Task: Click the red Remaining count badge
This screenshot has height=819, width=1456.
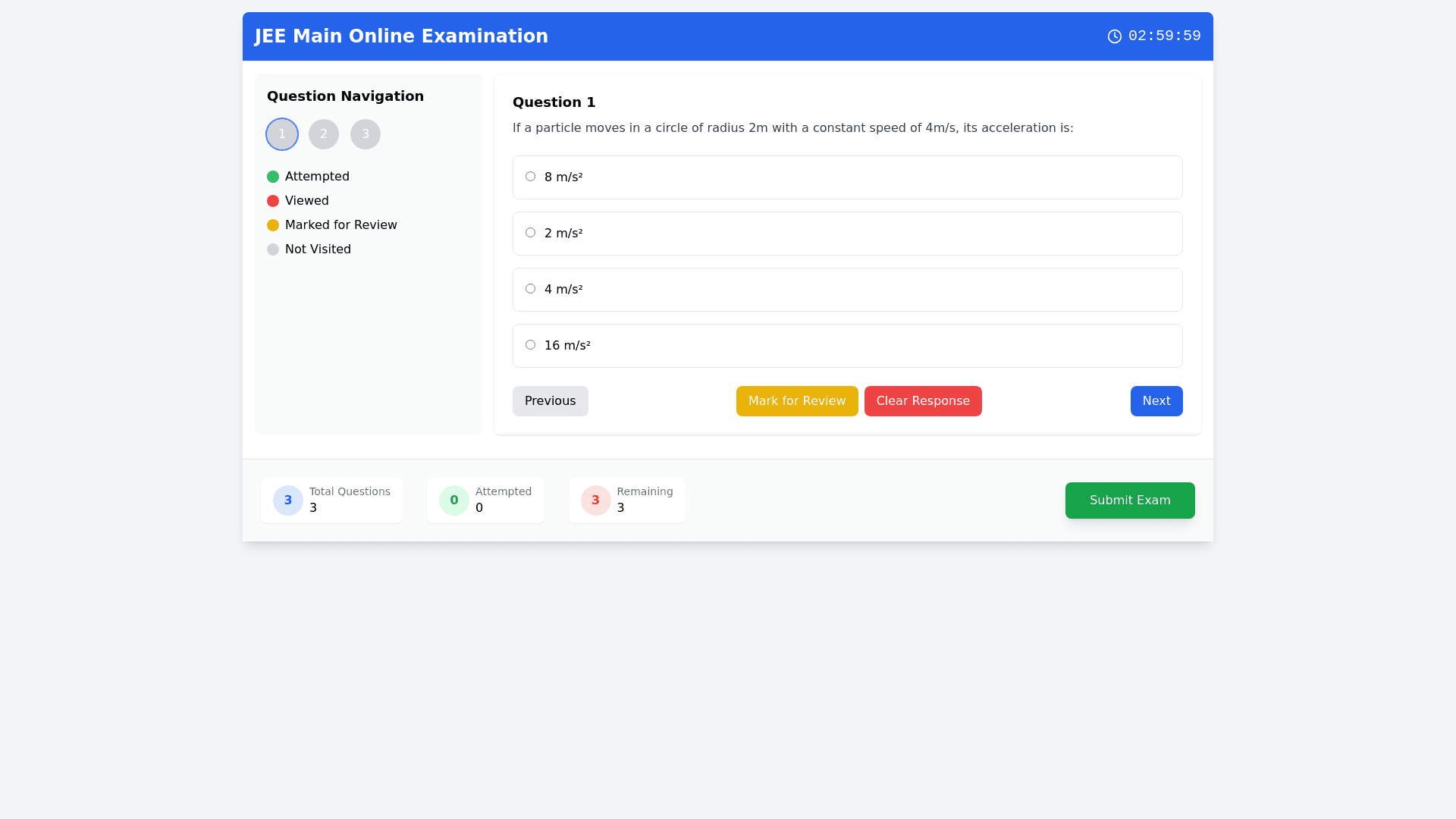Action: tap(595, 500)
